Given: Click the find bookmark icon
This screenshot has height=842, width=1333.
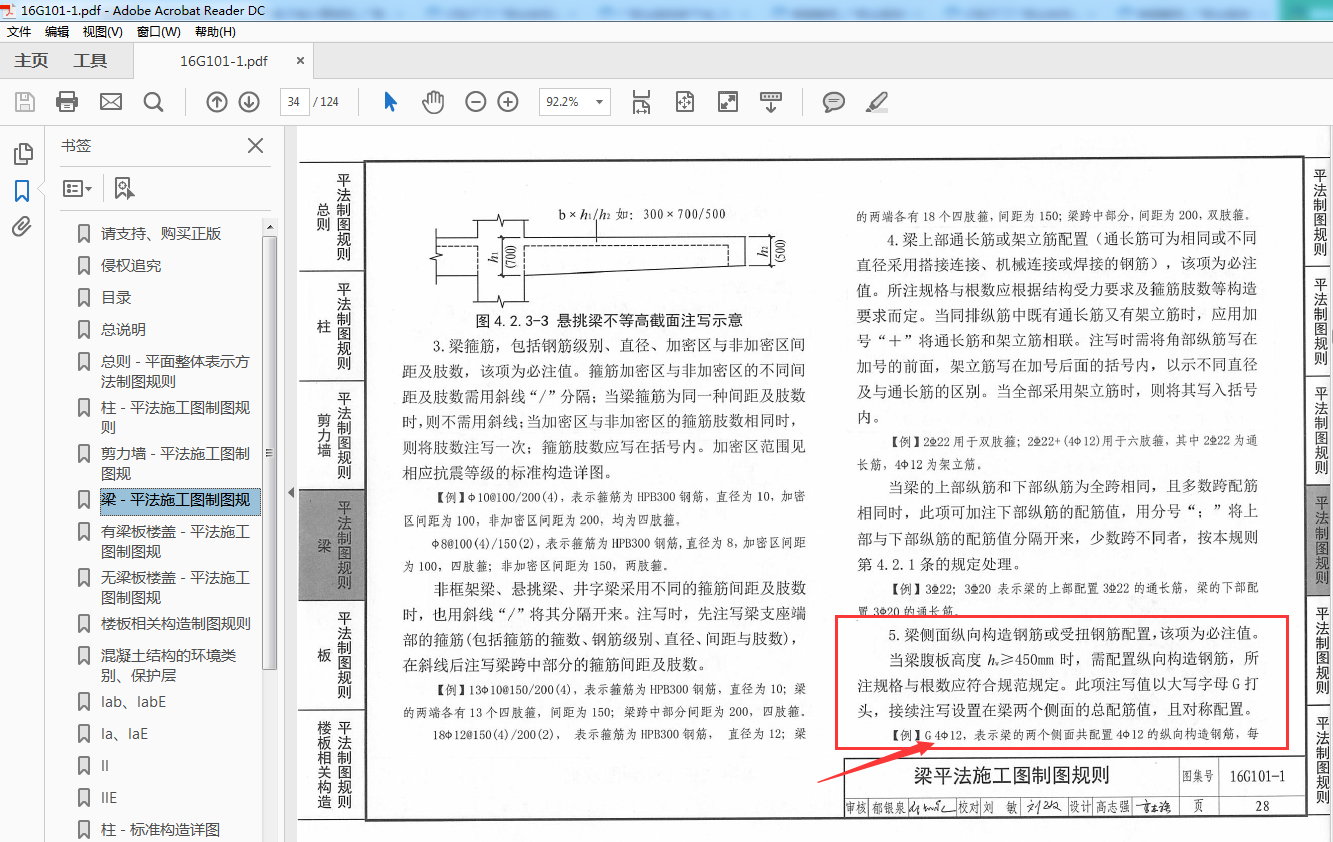Looking at the screenshot, I should (x=124, y=188).
